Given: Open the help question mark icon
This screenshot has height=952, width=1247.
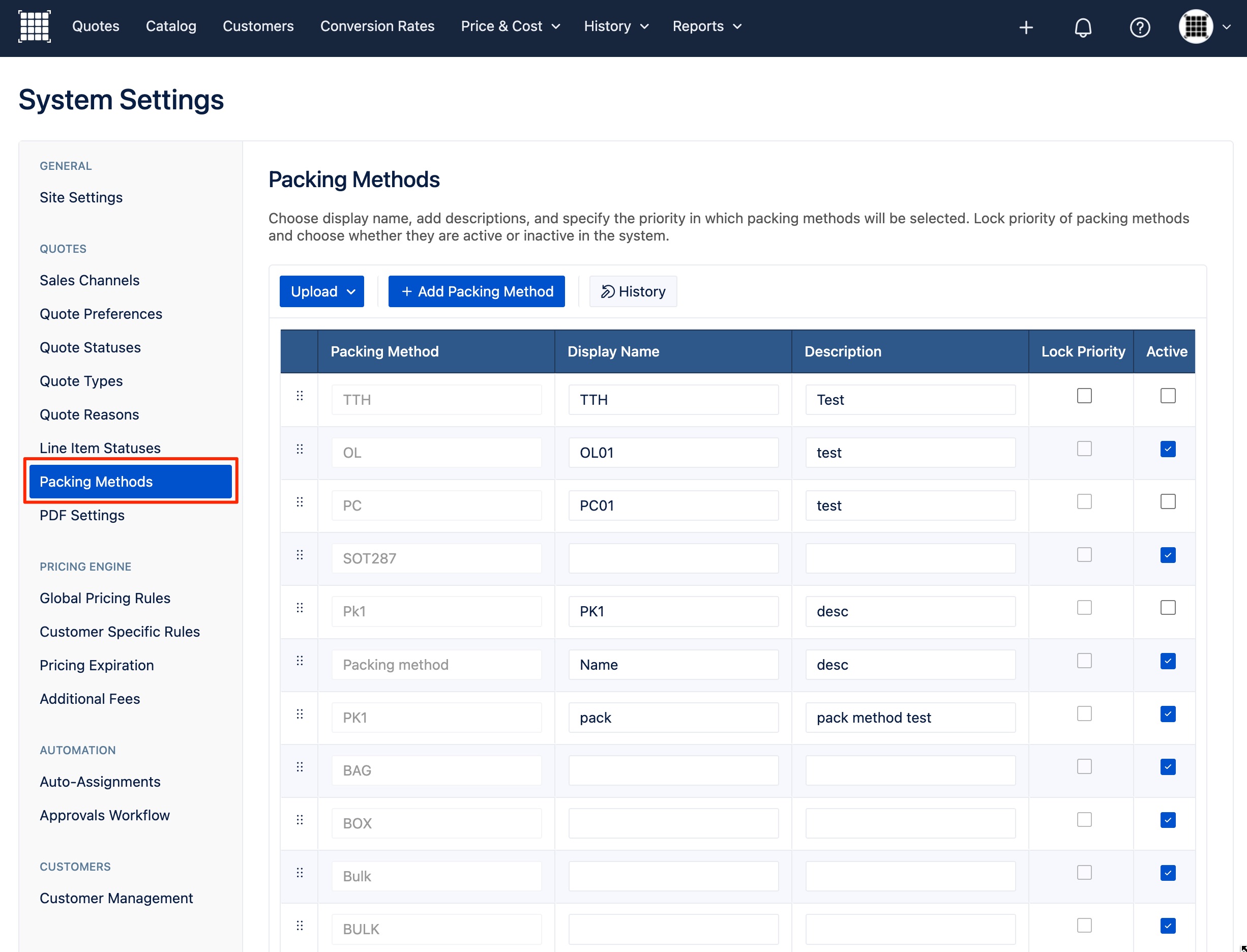Looking at the screenshot, I should point(1139,27).
